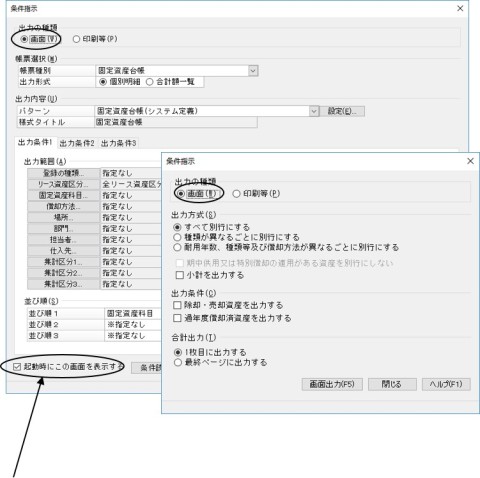Check 除却・売却資産を出力する

coord(228,305)
